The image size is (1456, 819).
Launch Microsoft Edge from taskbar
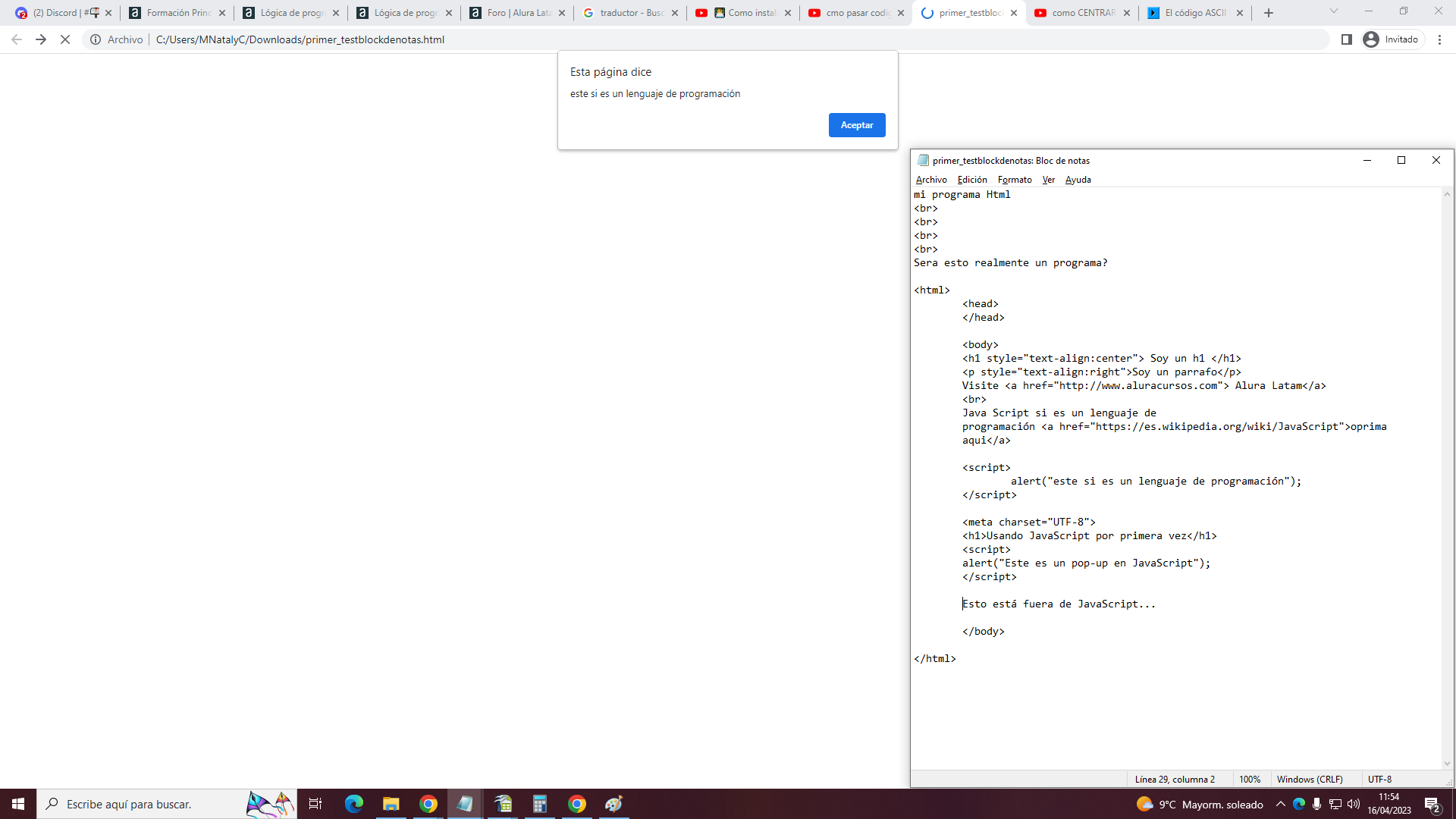353,804
